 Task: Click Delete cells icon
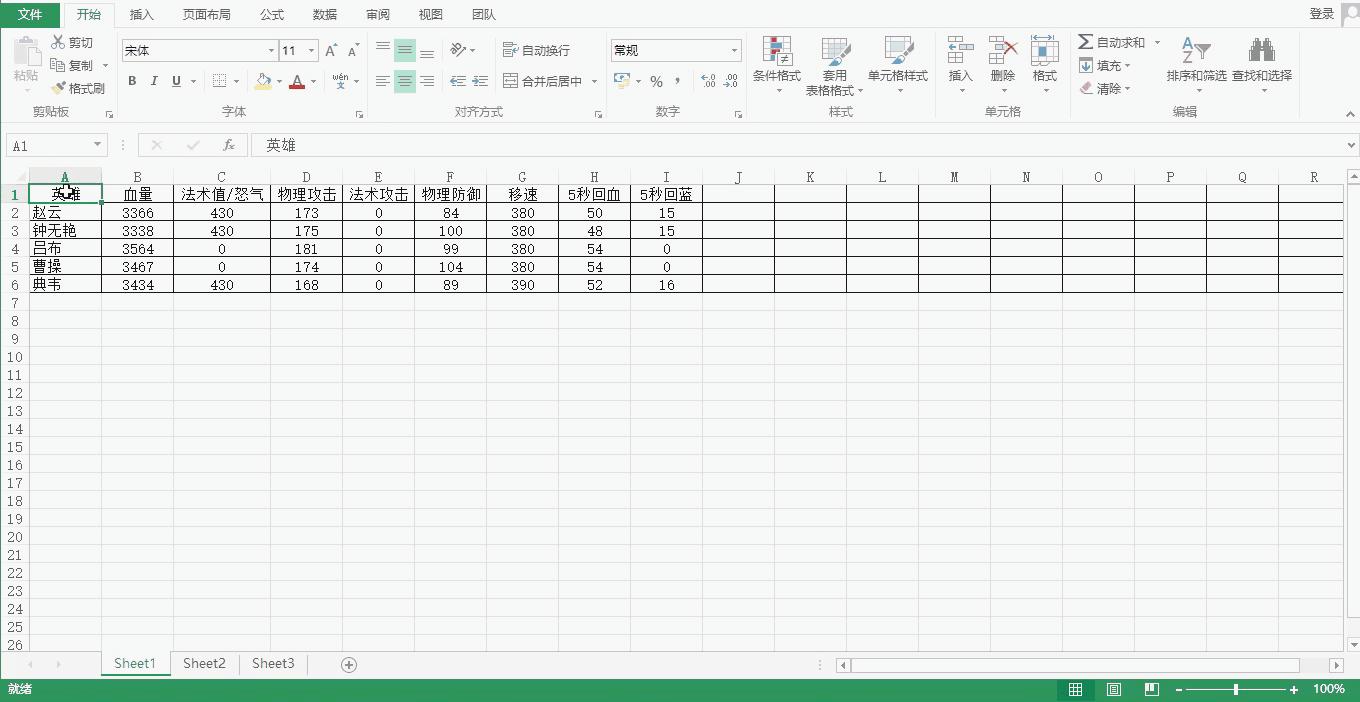(x=1002, y=51)
